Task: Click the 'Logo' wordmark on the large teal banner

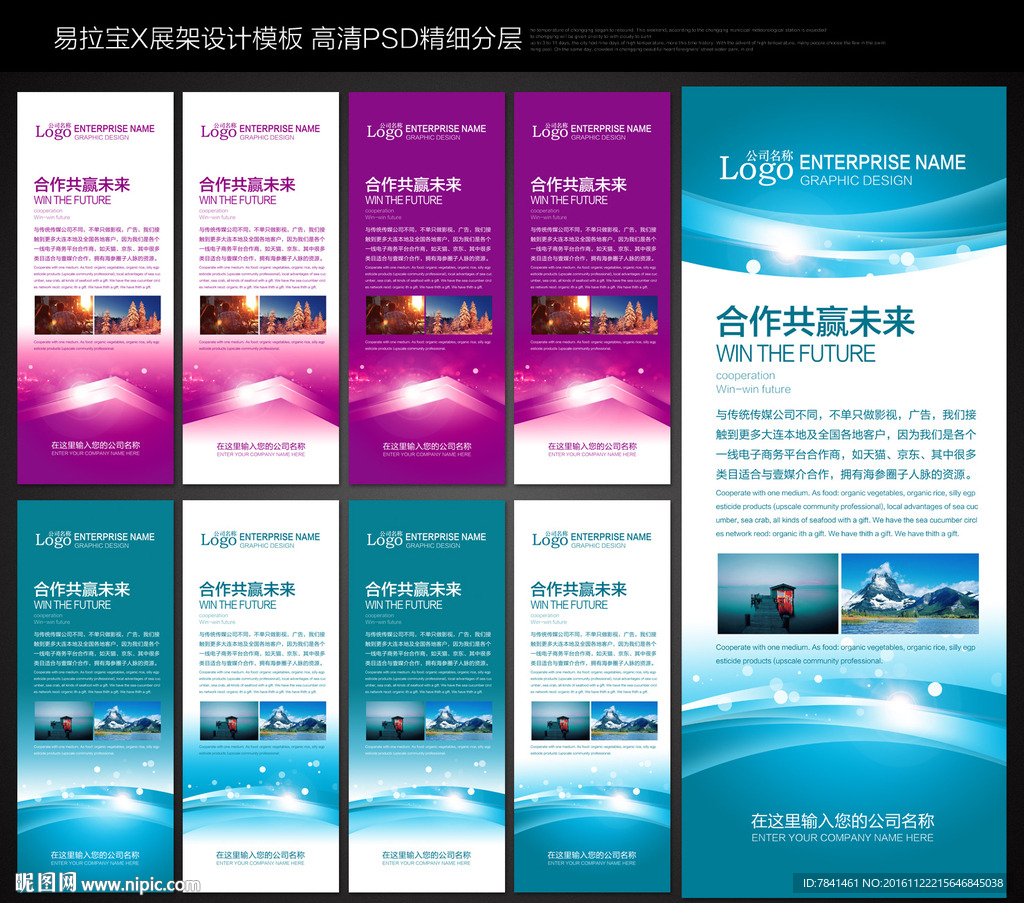Action: (756, 168)
